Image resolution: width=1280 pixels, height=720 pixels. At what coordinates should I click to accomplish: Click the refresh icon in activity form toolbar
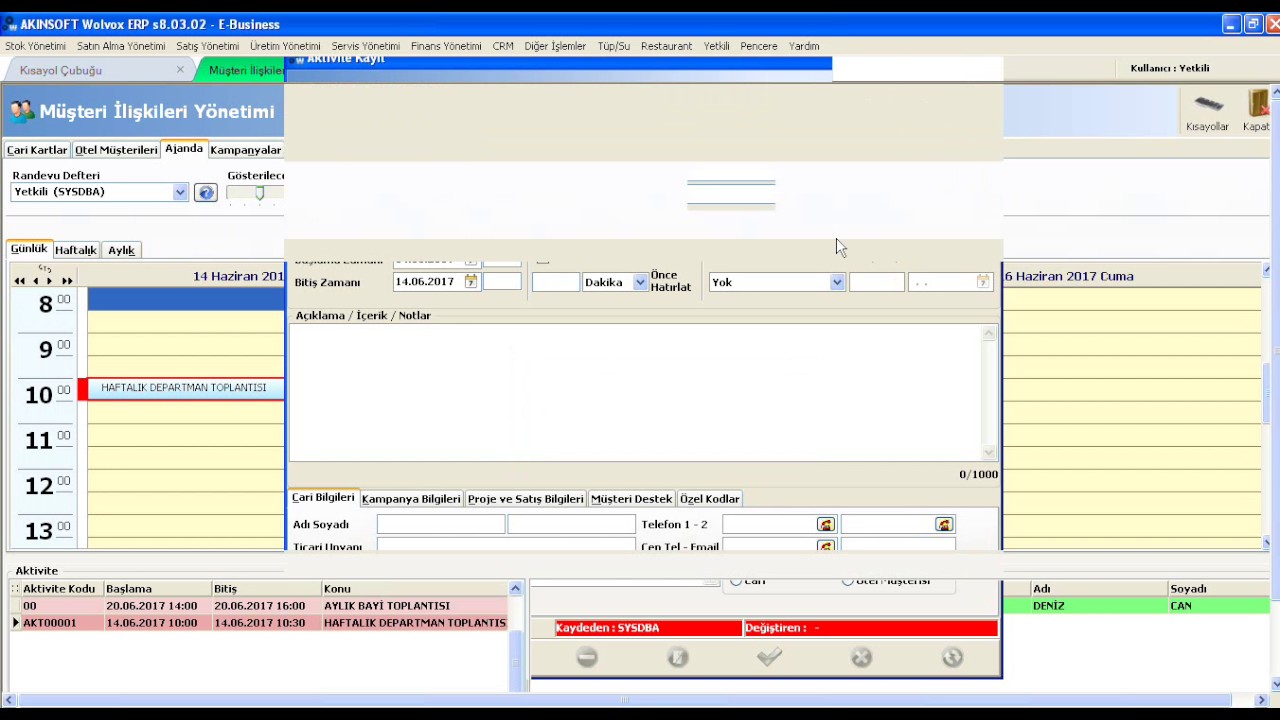(952, 657)
